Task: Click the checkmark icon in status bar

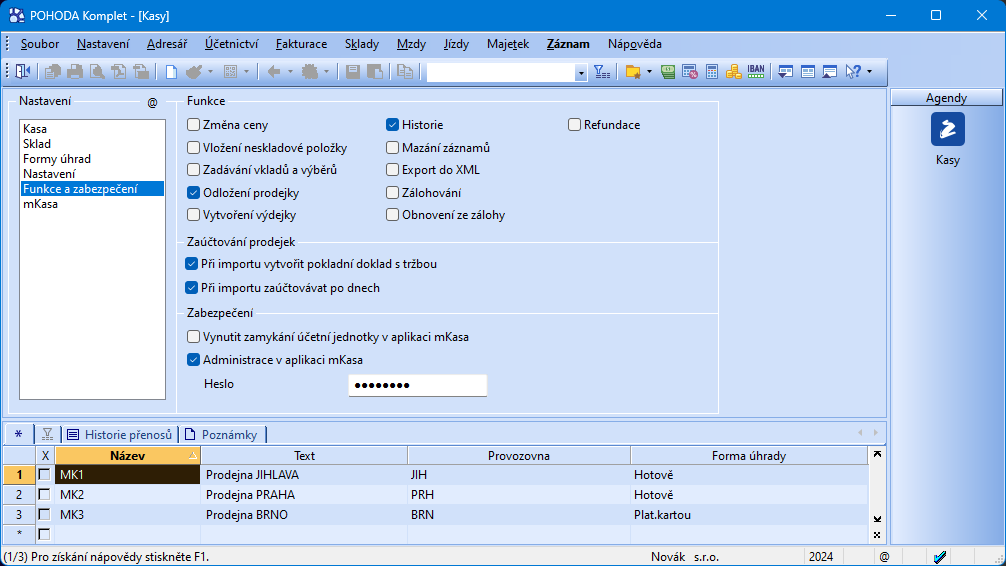Action: 940,557
